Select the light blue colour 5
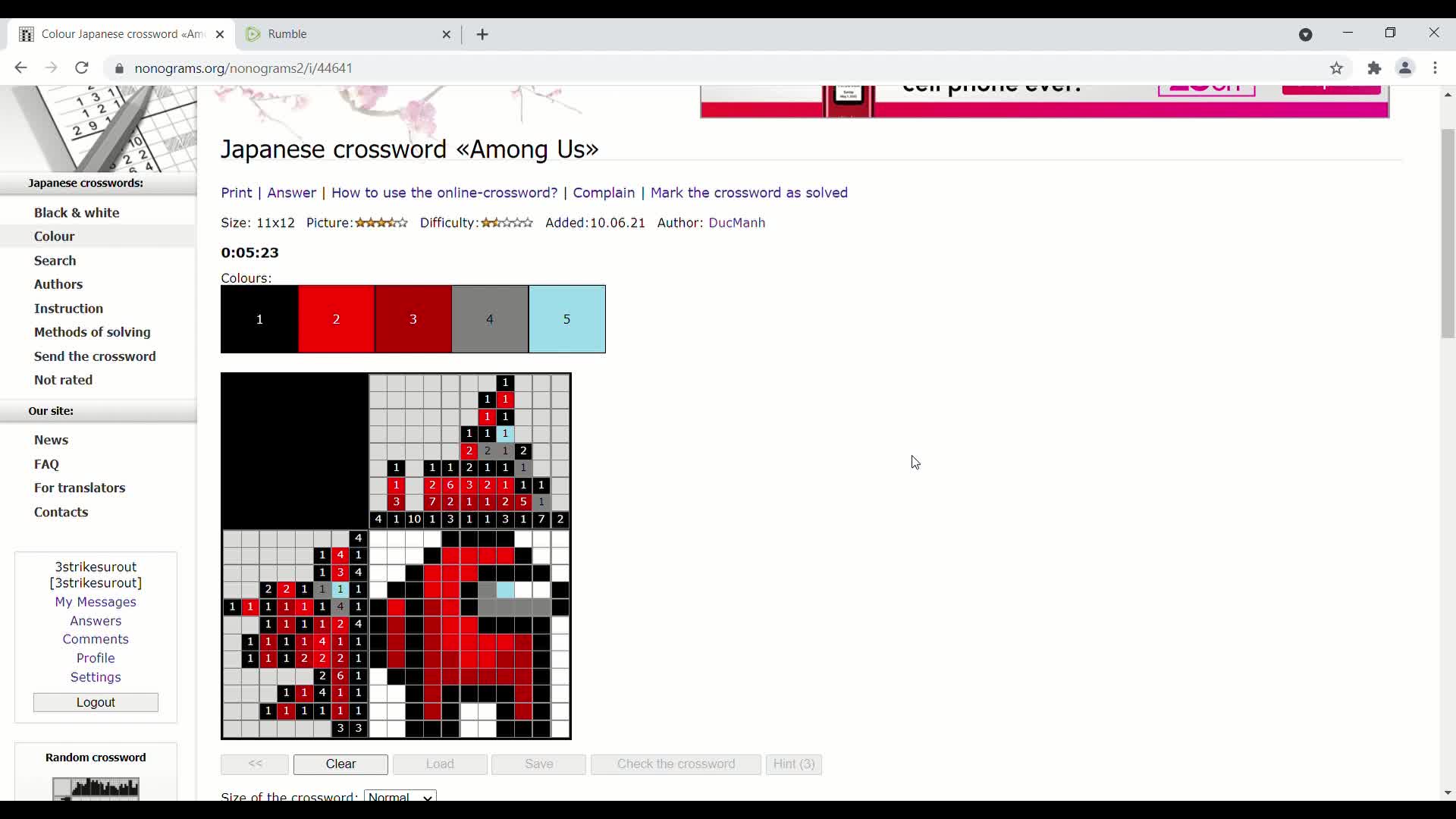Screen dimensions: 1456x819 pyautogui.click(x=566, y=319)
